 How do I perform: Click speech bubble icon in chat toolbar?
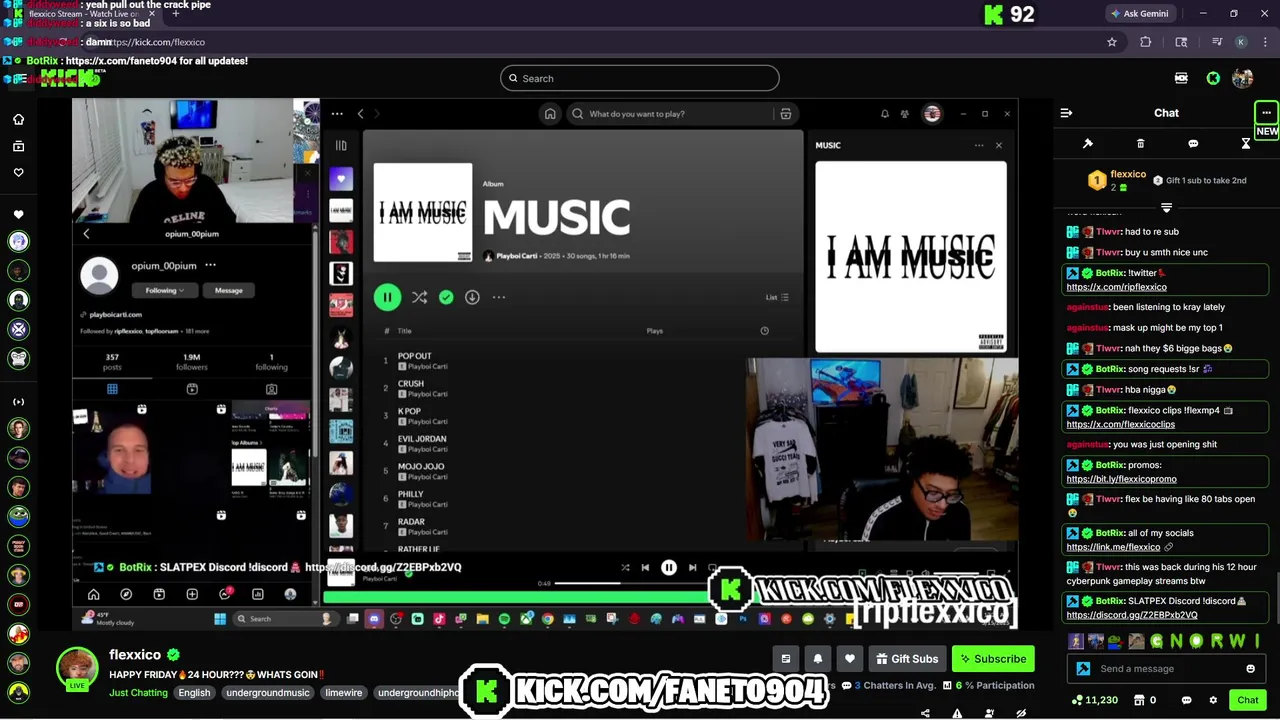tap(1193, 144)
